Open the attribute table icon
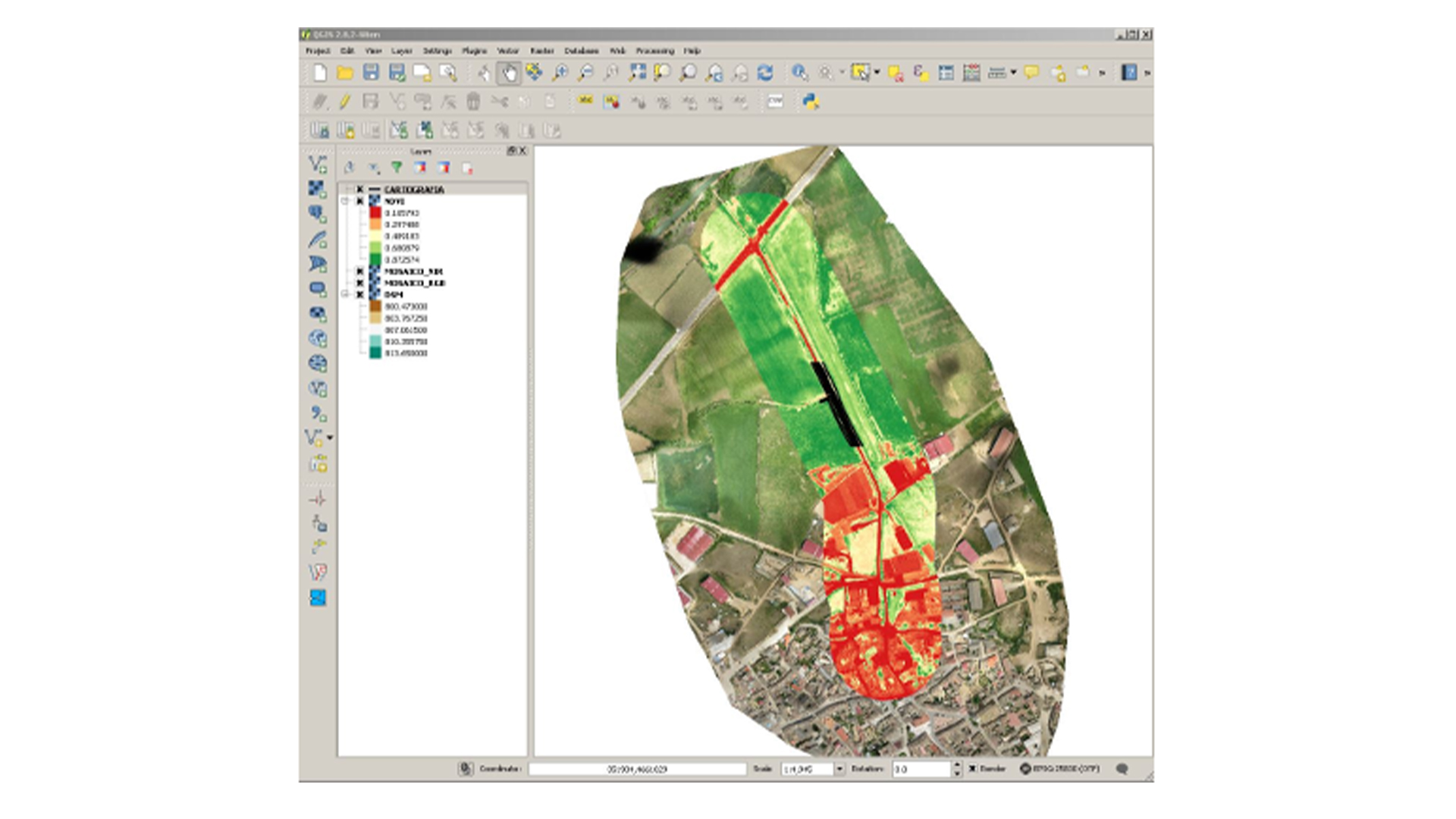Image resolution: width=1456 pixels, height=819 pixels. [946, 73]
